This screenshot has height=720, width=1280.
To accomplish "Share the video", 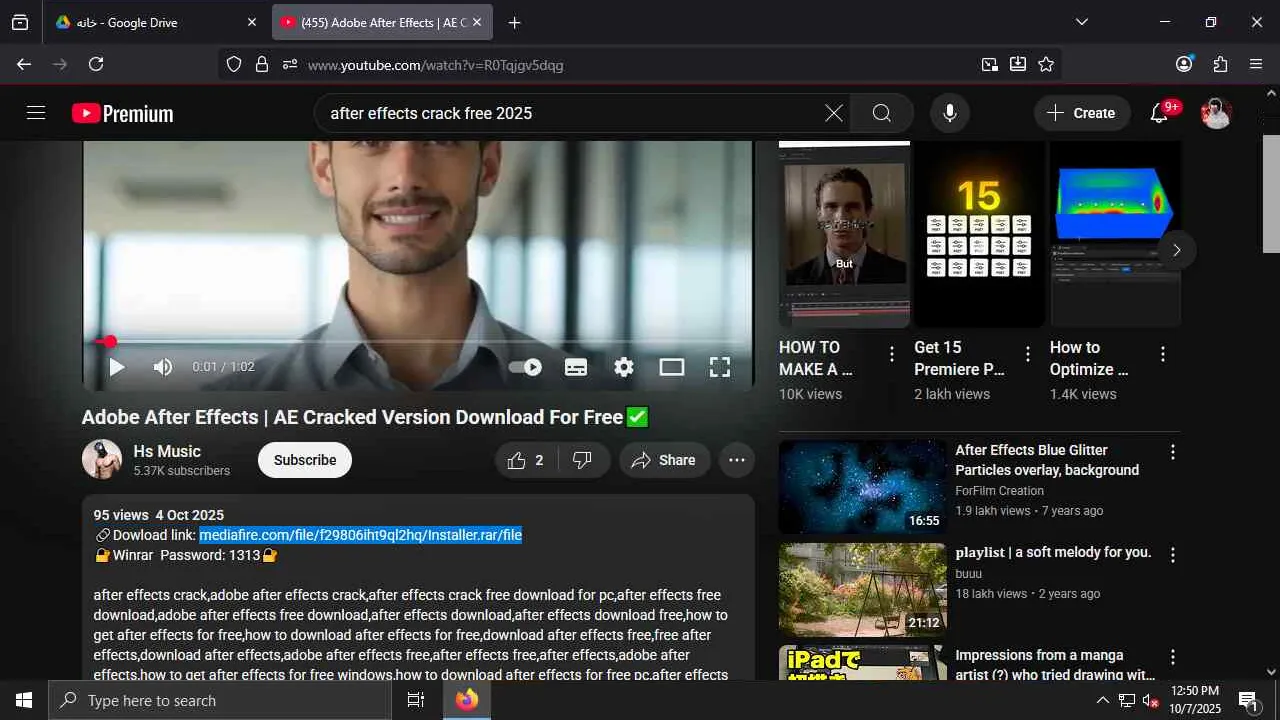I will coord(665,460).
